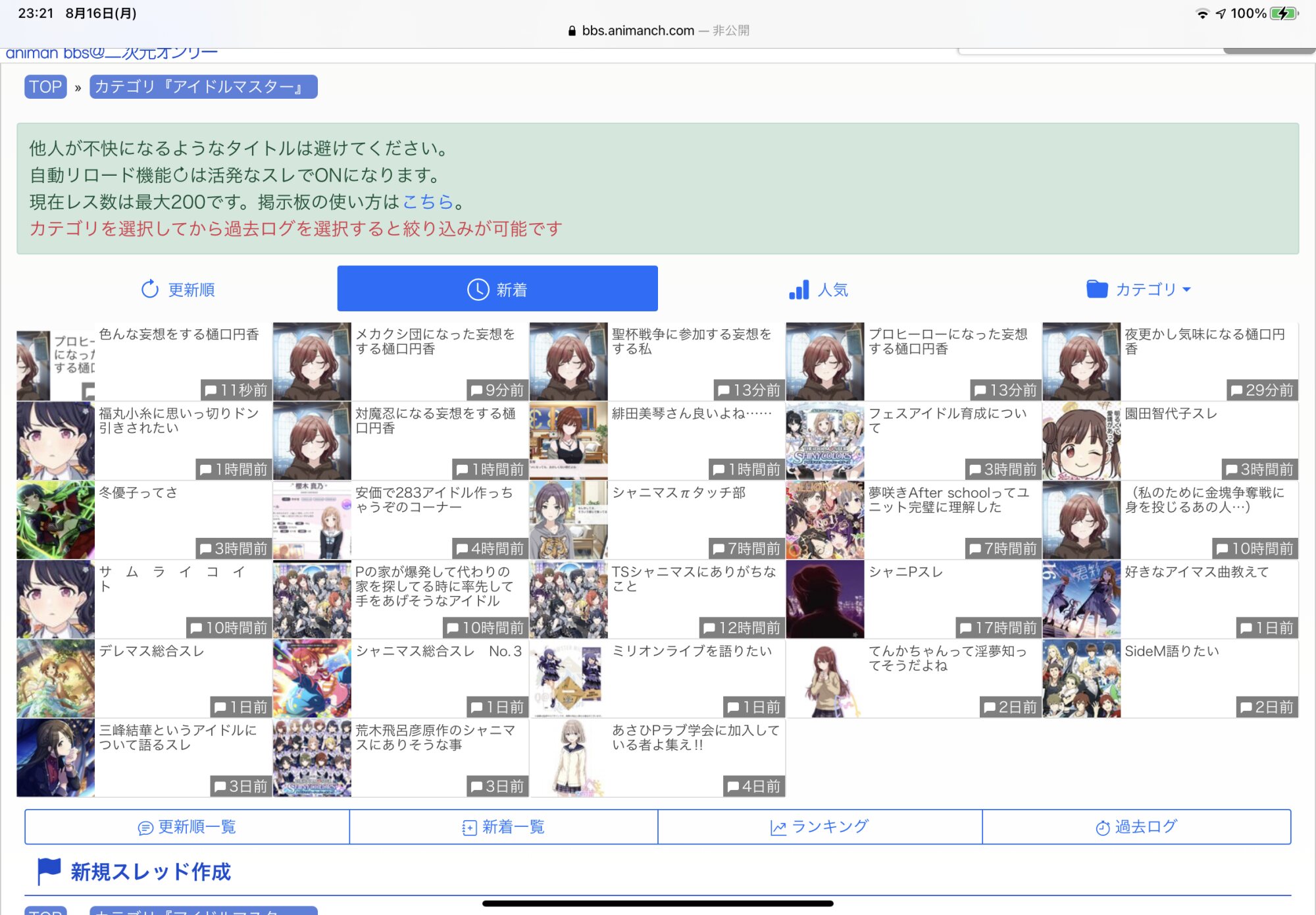The width and height of the screenshot is (1316, 915).
Task: Click thumbnail of シャニPスレ thread
Action: [x=824, y=599]
